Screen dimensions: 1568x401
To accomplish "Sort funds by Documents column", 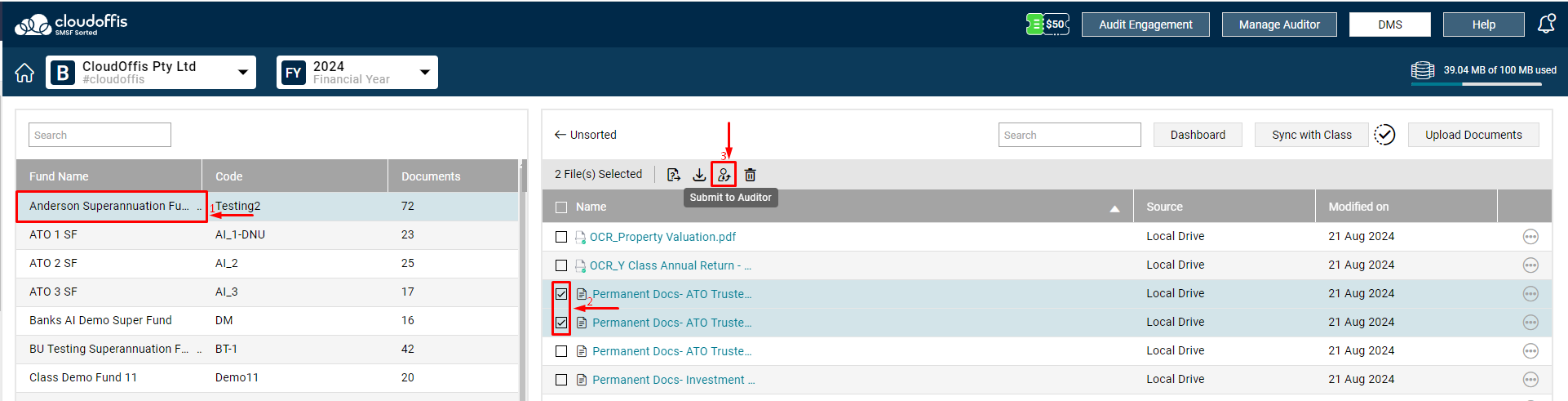I will click(453, 176).
